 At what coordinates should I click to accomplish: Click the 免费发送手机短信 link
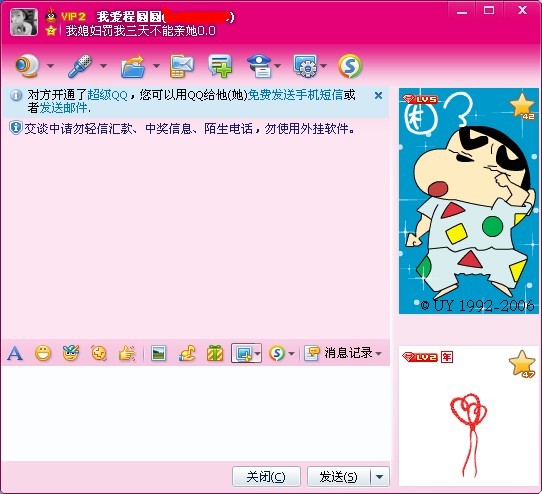pos(296,95)
